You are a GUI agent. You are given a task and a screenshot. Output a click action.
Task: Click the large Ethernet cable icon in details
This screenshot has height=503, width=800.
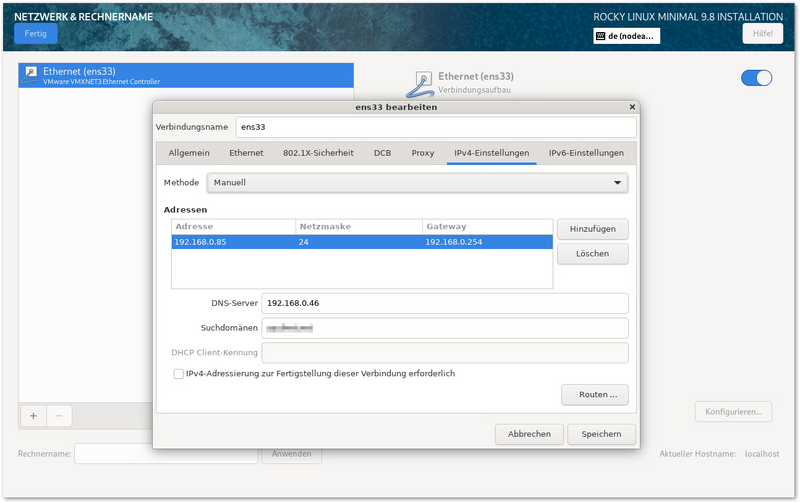click(420, 84)
